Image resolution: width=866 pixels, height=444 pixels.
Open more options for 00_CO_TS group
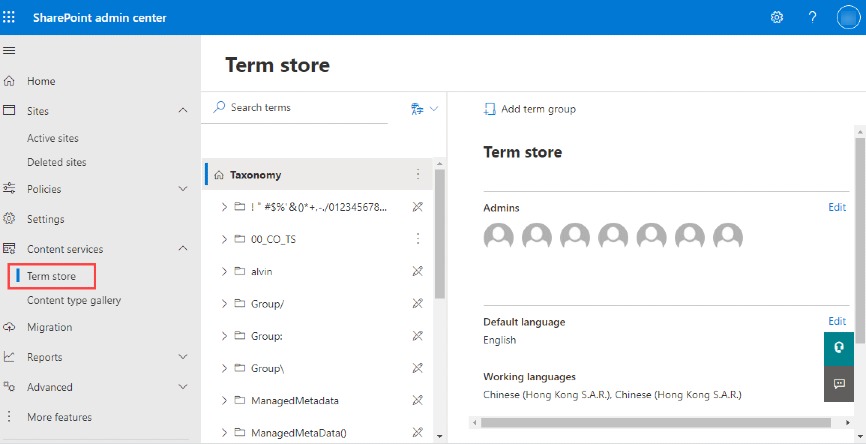point(418,239)
